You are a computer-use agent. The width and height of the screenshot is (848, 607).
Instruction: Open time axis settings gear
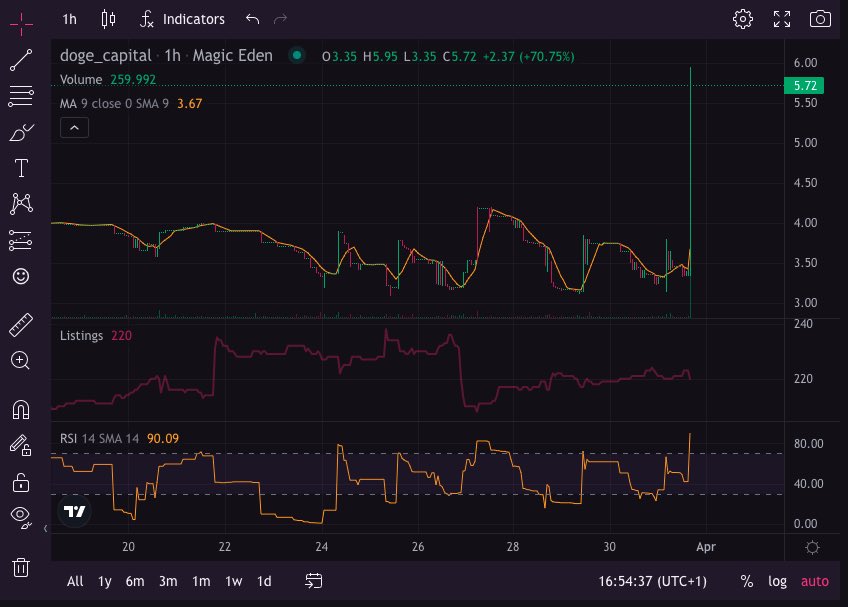pos(812,547)
